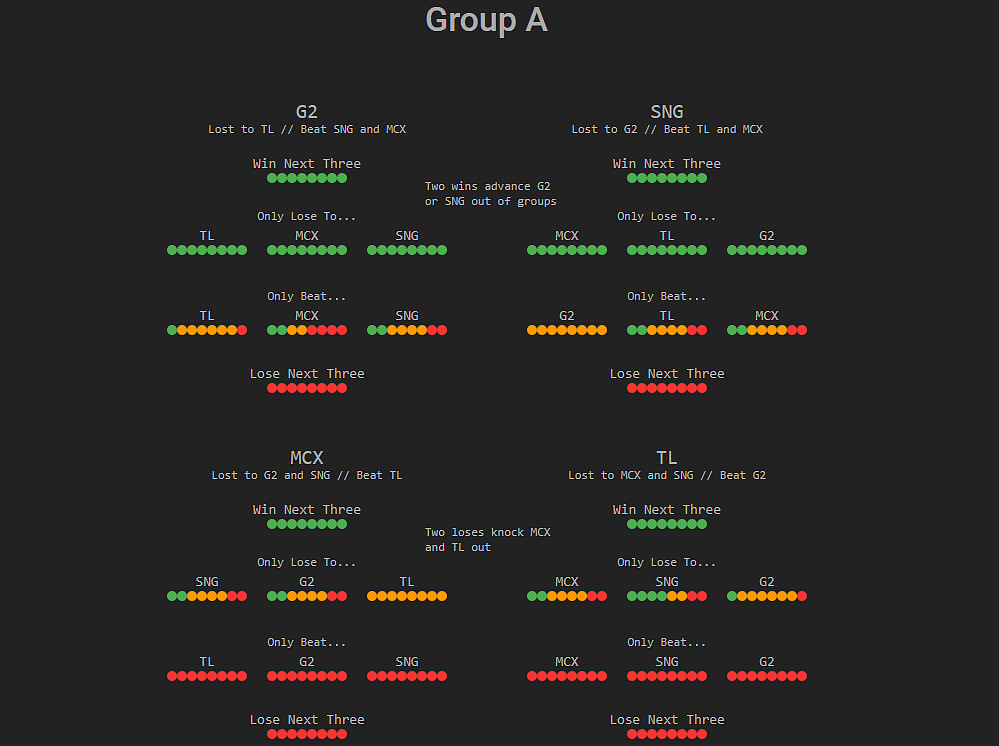Click SNG dot row in TL's Only Lose To
The height and width of the screenshot is (746, 999).
point(667,596)
